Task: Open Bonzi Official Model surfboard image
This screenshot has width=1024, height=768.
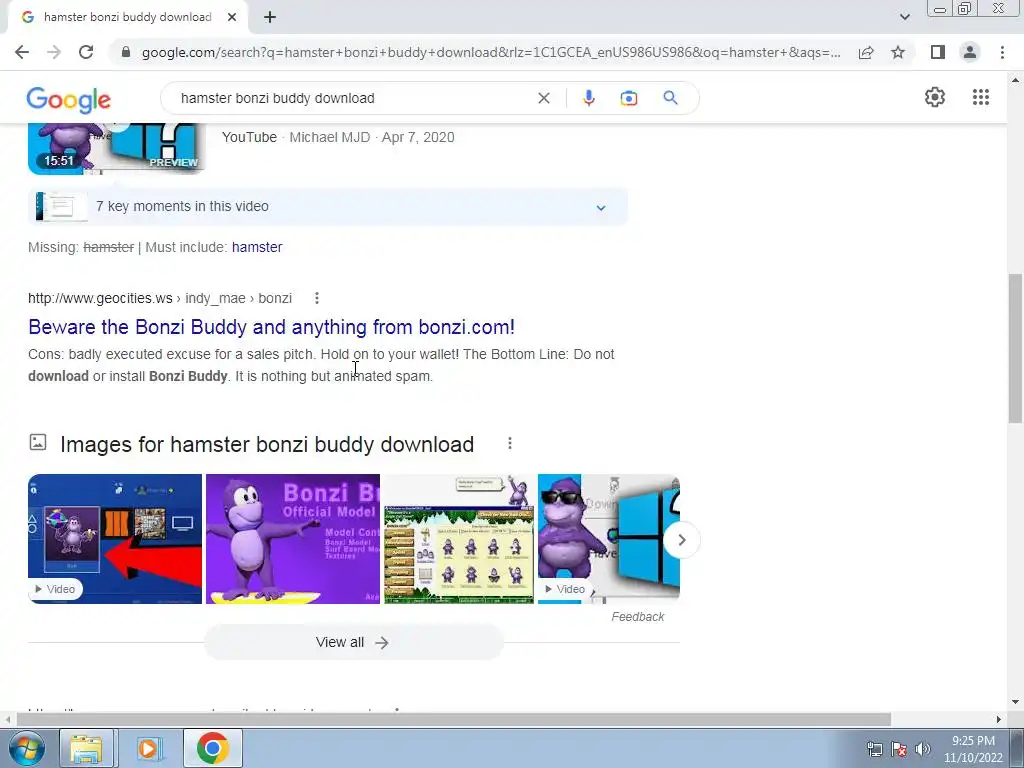Action: 293,539
